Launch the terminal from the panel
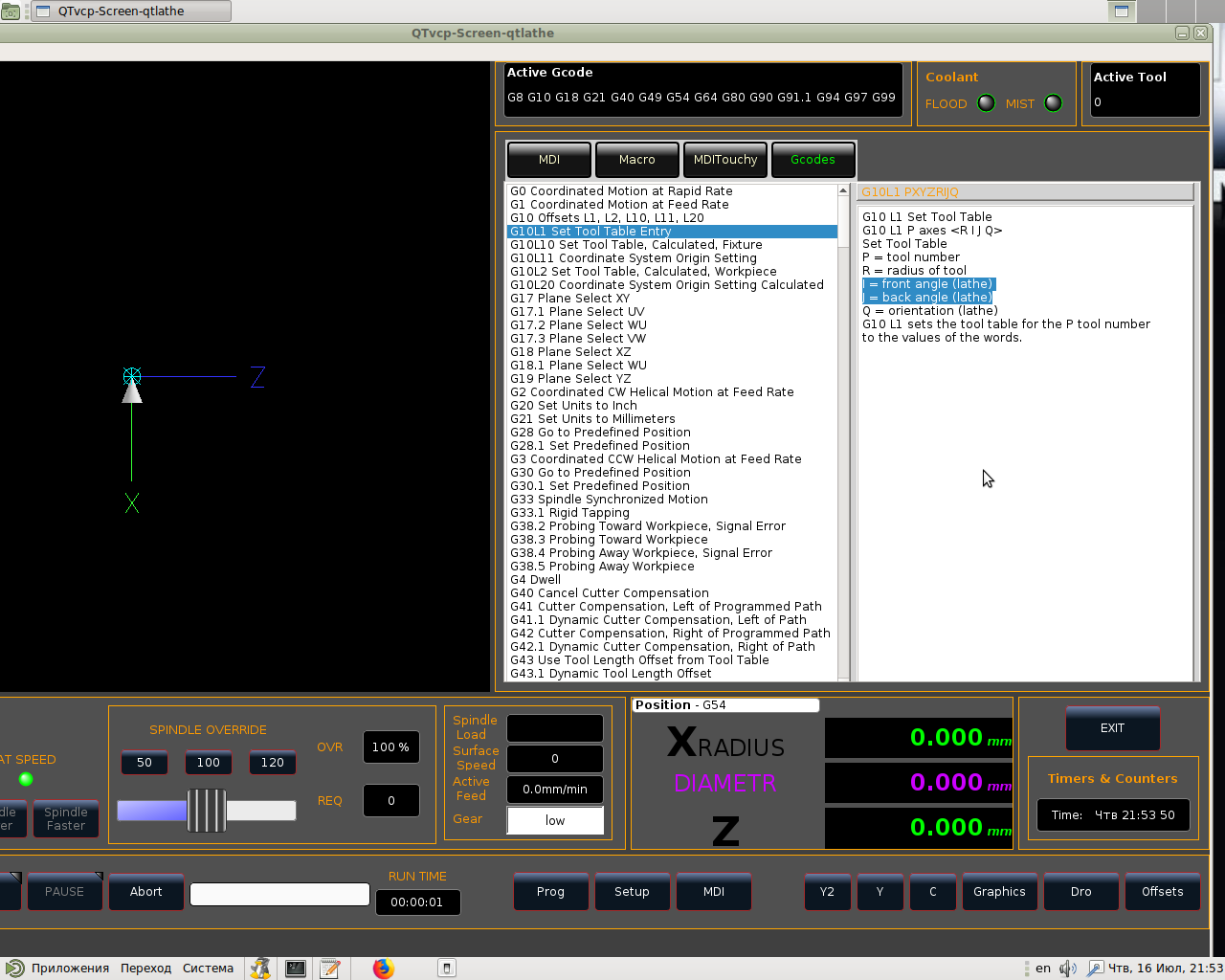 (296, 969)
